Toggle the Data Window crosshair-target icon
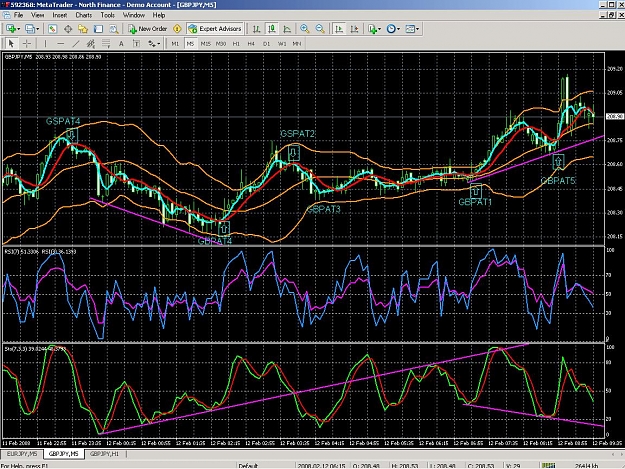This screenshot has width=625, height=469. coord(68,29)
